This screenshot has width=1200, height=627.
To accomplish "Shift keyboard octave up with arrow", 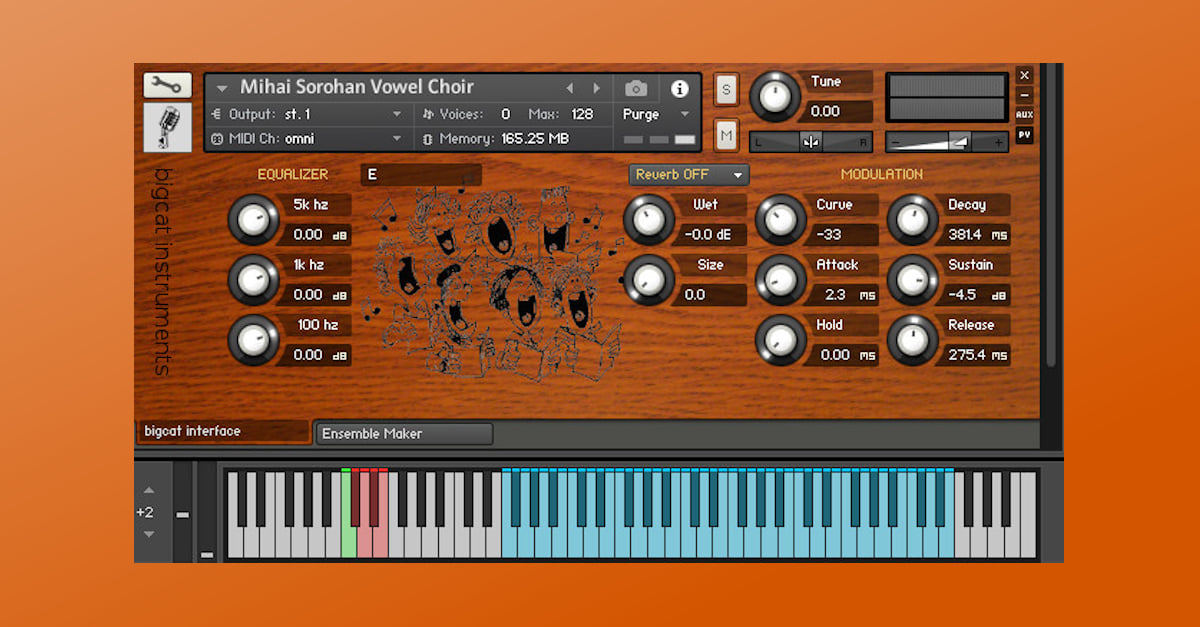I will click(148, 490).
